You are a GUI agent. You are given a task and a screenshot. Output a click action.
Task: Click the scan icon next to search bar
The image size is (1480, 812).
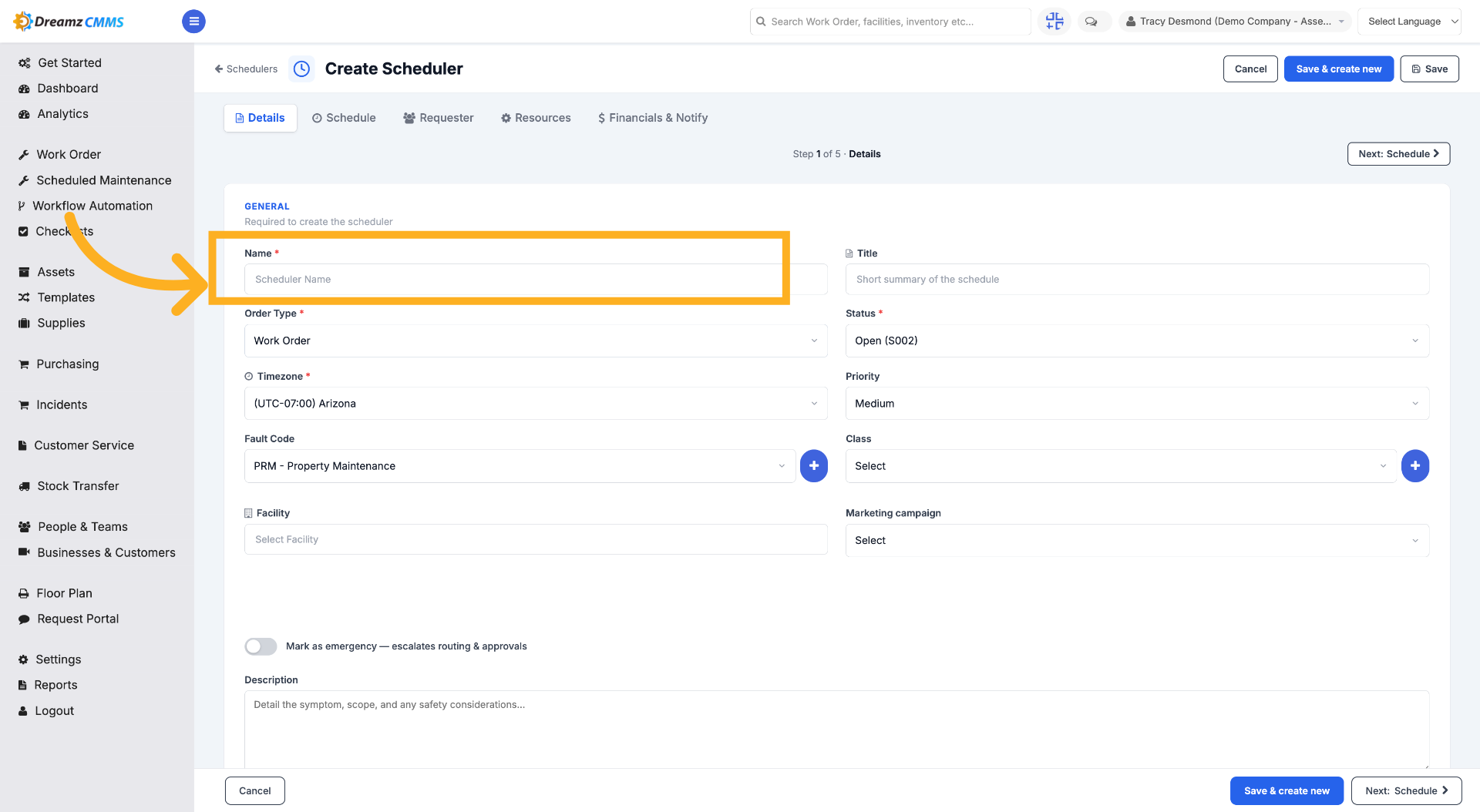point(1054,22)
